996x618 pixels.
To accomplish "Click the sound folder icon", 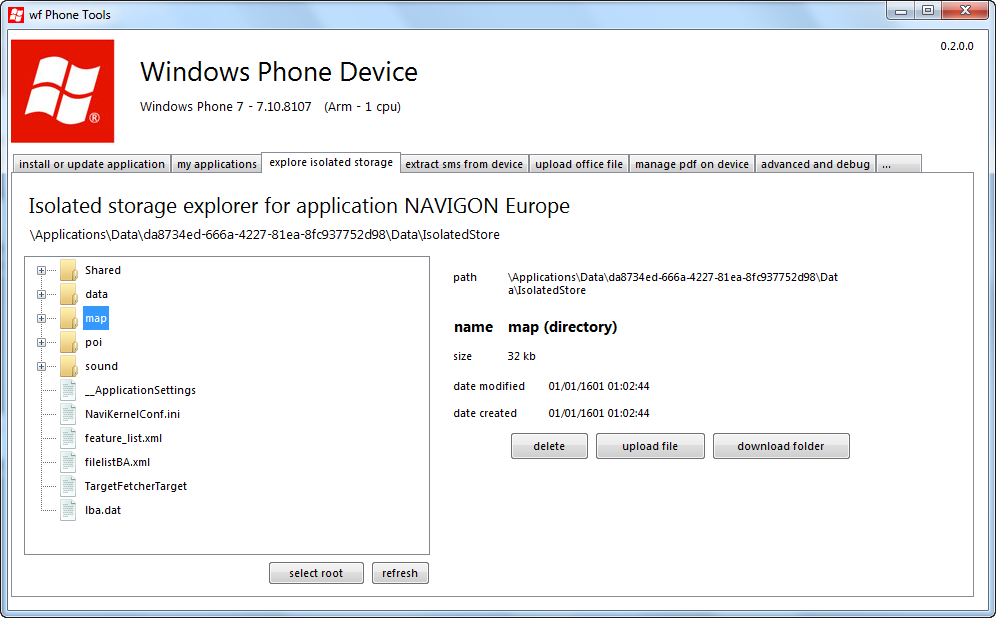I will point(69,366).
